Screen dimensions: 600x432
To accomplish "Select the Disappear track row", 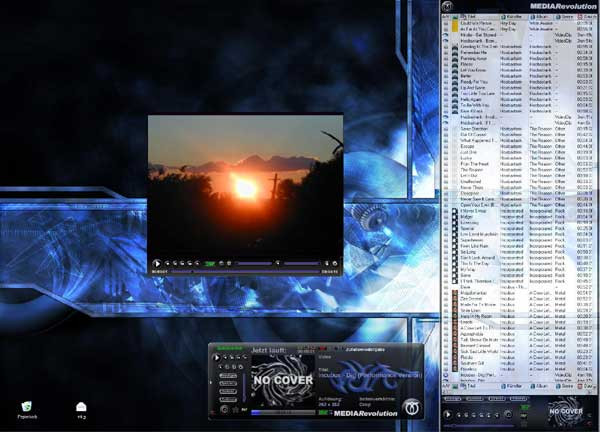I will pos(518,193).
